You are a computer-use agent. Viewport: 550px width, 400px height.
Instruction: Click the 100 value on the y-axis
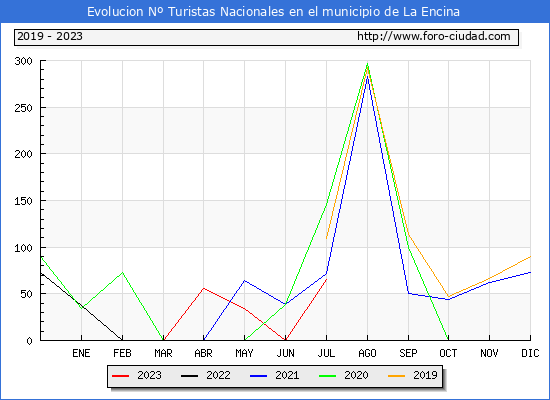23,248
